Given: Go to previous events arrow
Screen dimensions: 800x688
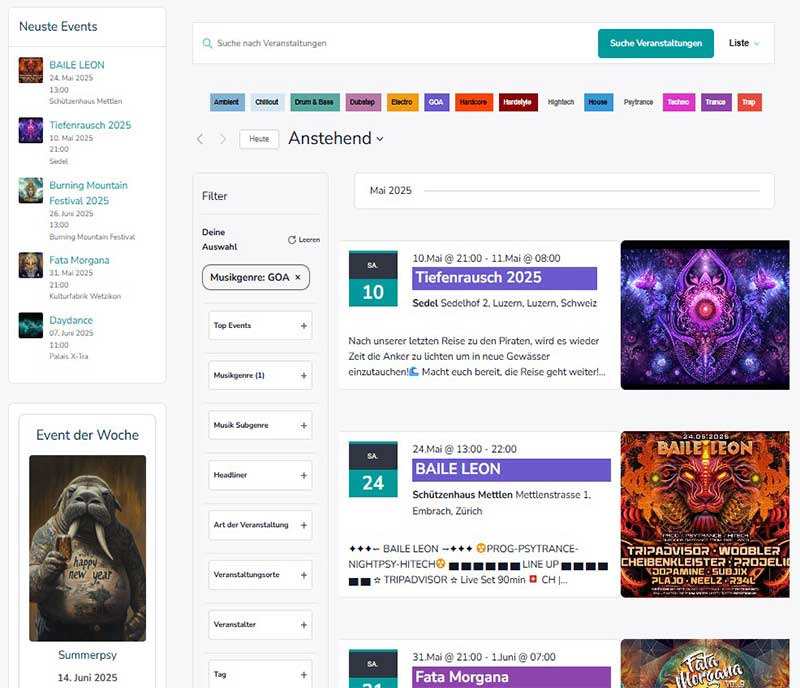Looking at the screenshot, I should pos(200,139).
